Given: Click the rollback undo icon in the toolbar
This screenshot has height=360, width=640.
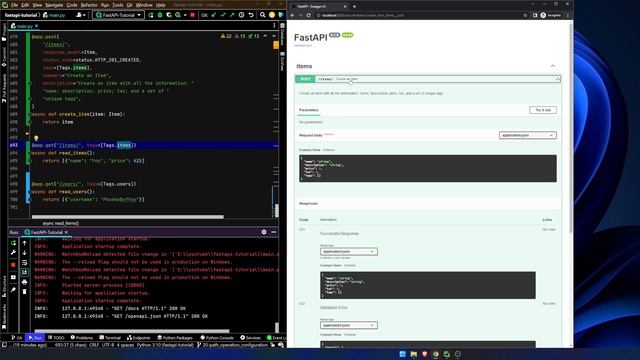Looking at the screenshot, I should pyautogui.click(x=251, y=15).
